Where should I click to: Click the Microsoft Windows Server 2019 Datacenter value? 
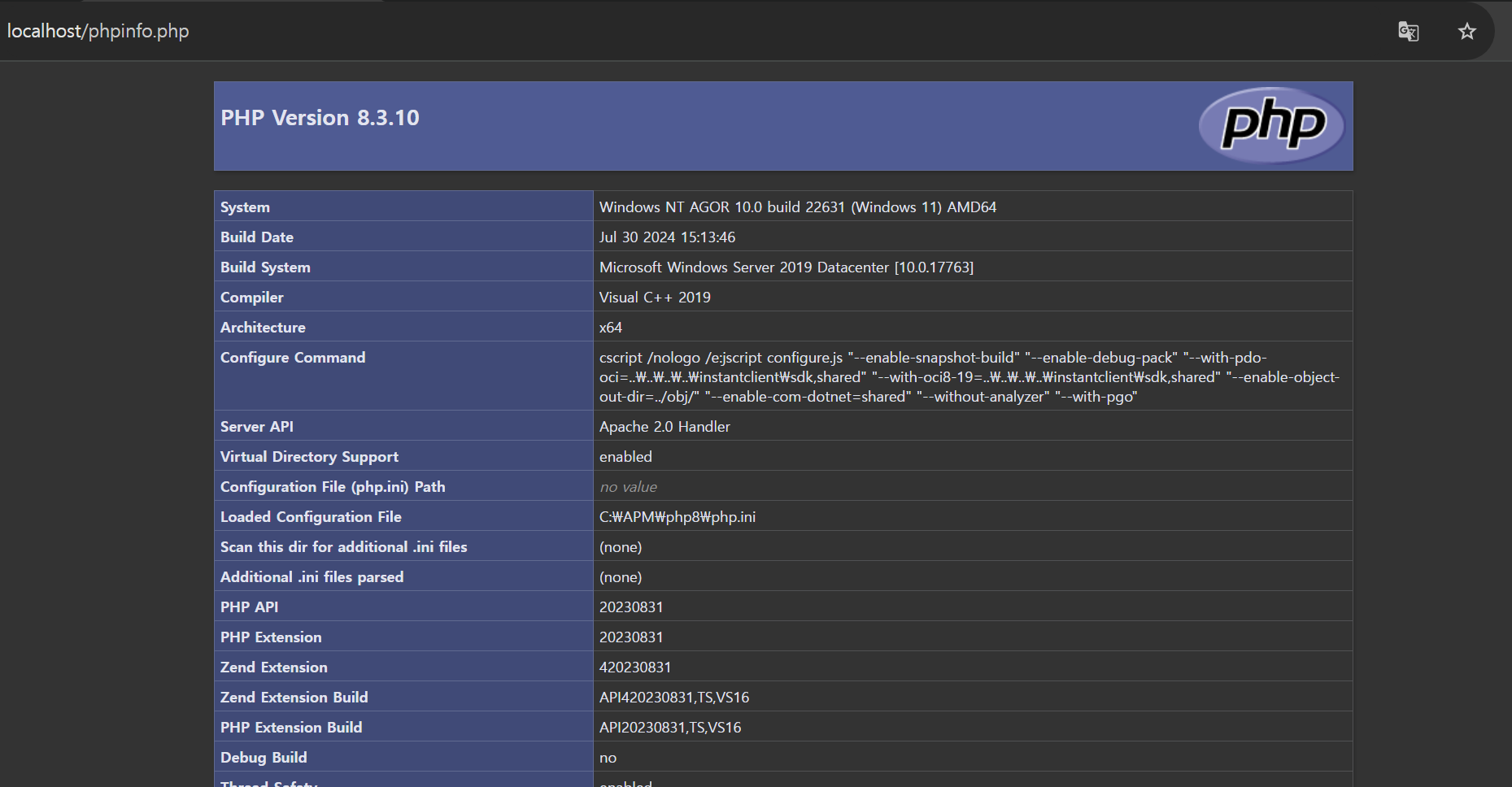pos(787,267)
